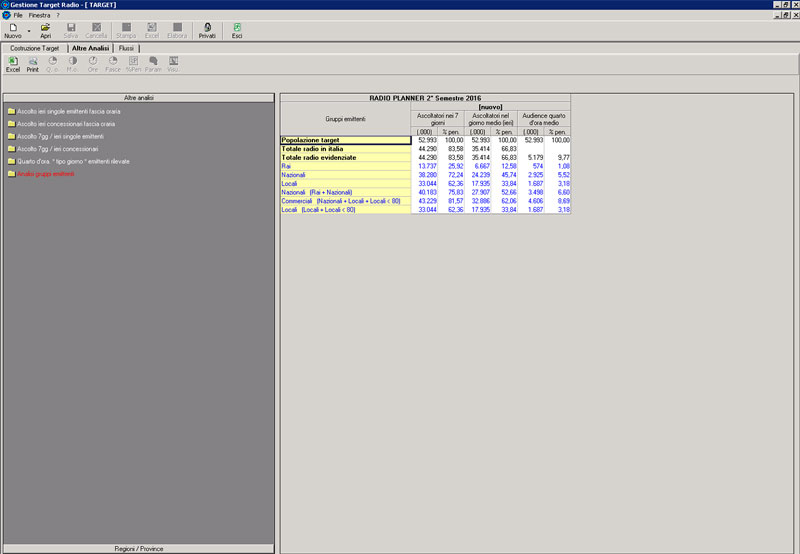Viewport: 800px width, 554px height.
Task: Export the table with Excel icon
Action: click(13, 64)
